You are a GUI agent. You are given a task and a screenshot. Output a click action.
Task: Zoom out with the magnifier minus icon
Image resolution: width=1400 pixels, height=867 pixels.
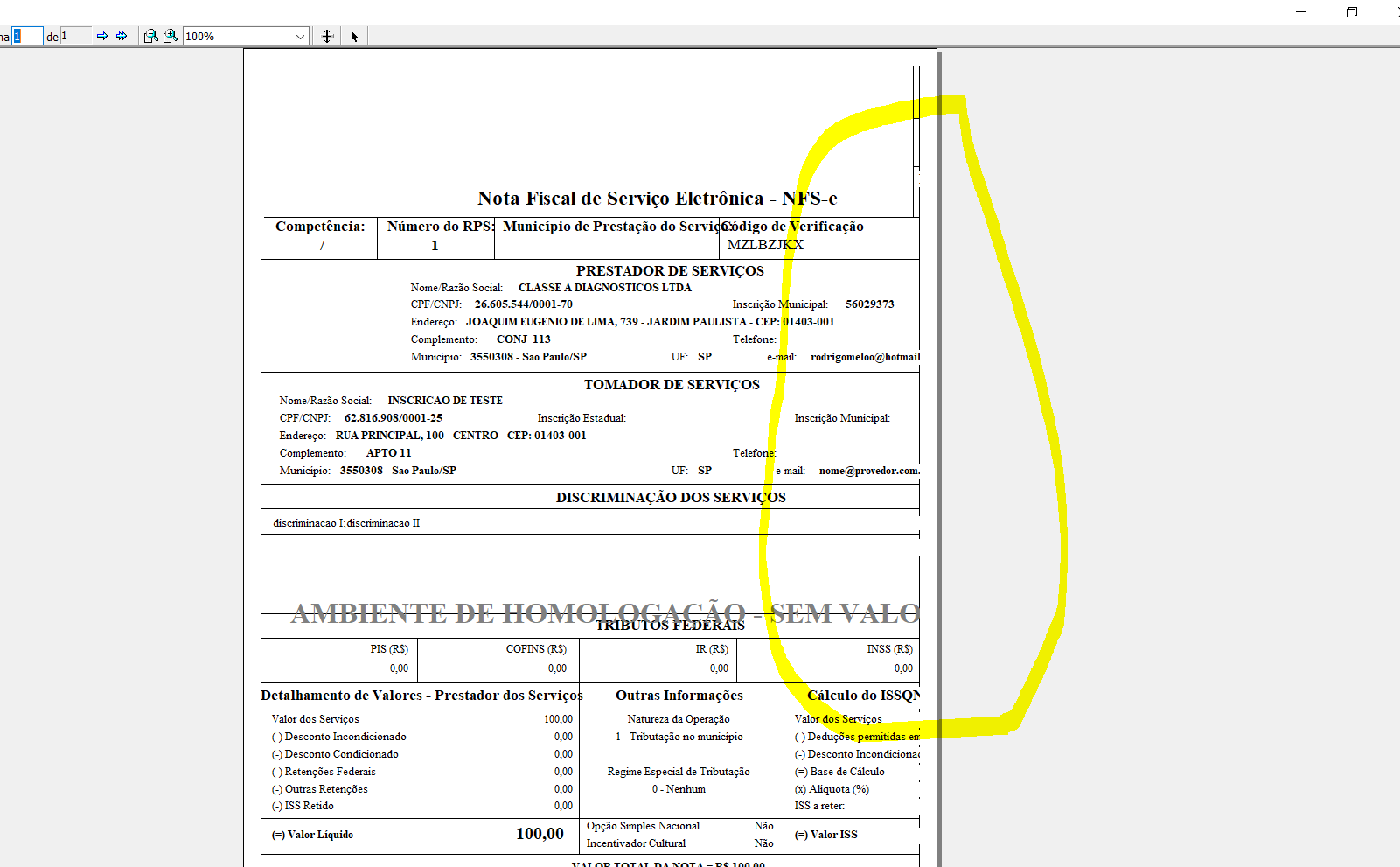coord(150,36)
